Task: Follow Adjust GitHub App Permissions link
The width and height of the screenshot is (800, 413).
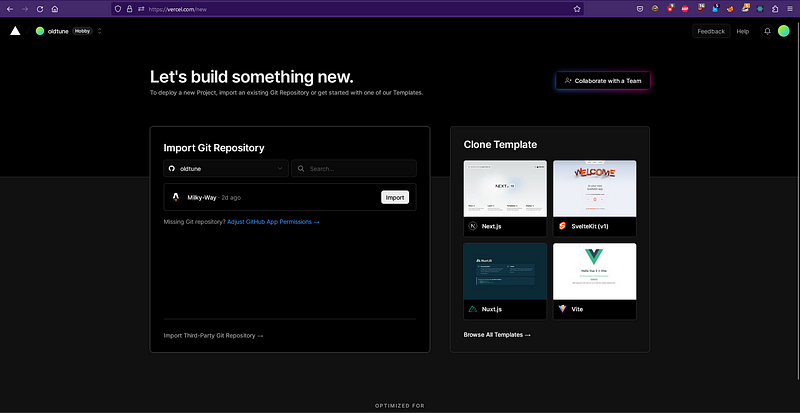Action: tap(273, 222)
